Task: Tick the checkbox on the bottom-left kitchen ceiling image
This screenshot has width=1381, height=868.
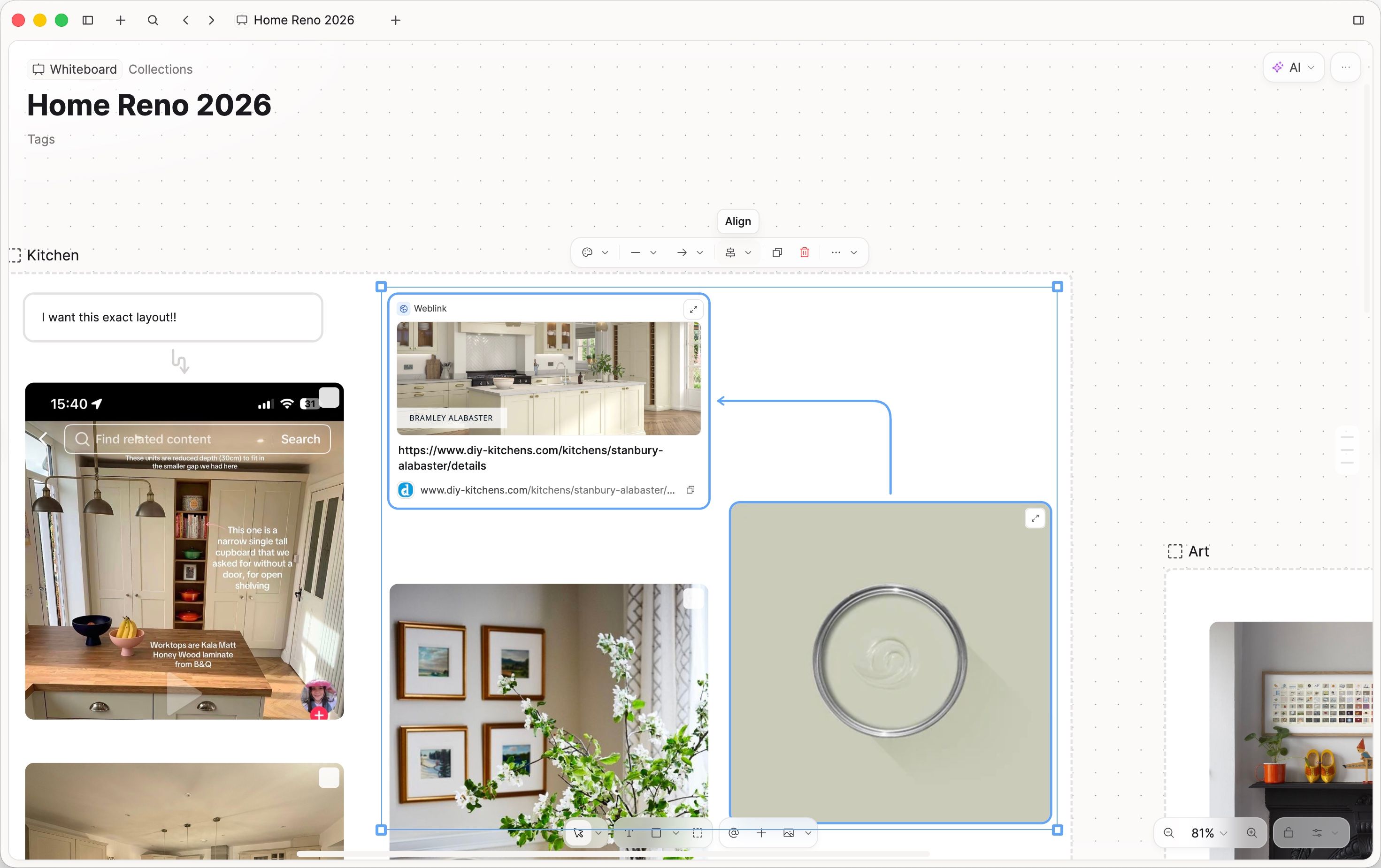Action: tap(329, 777)
